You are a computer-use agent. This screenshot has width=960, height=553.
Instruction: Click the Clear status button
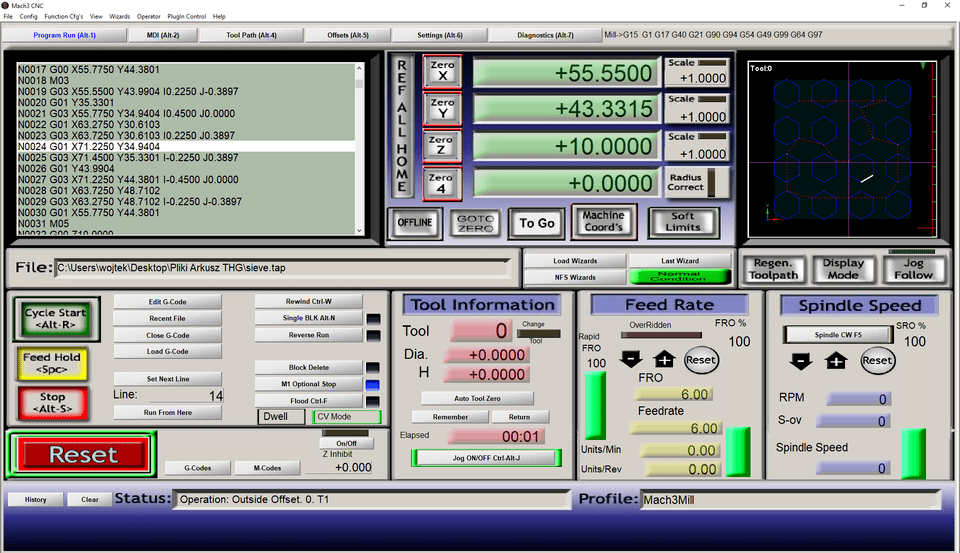[89, 500]
